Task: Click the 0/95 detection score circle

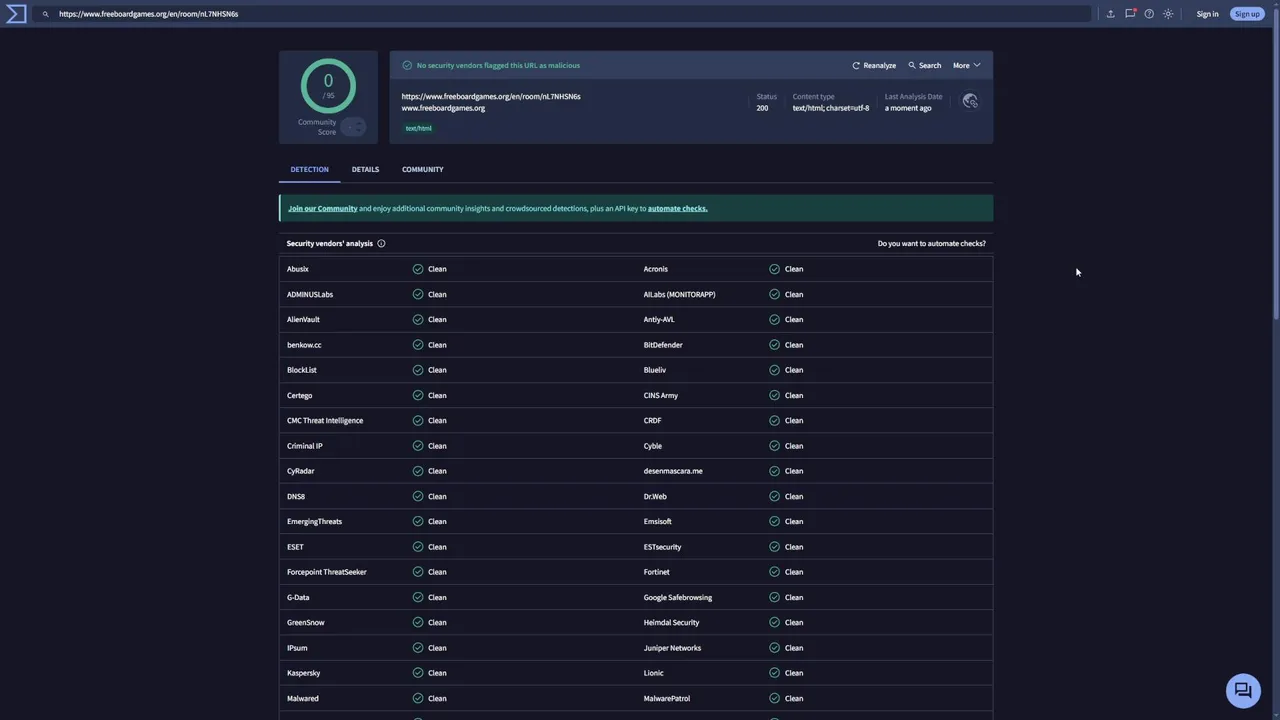Action: (x=328, y=86)
